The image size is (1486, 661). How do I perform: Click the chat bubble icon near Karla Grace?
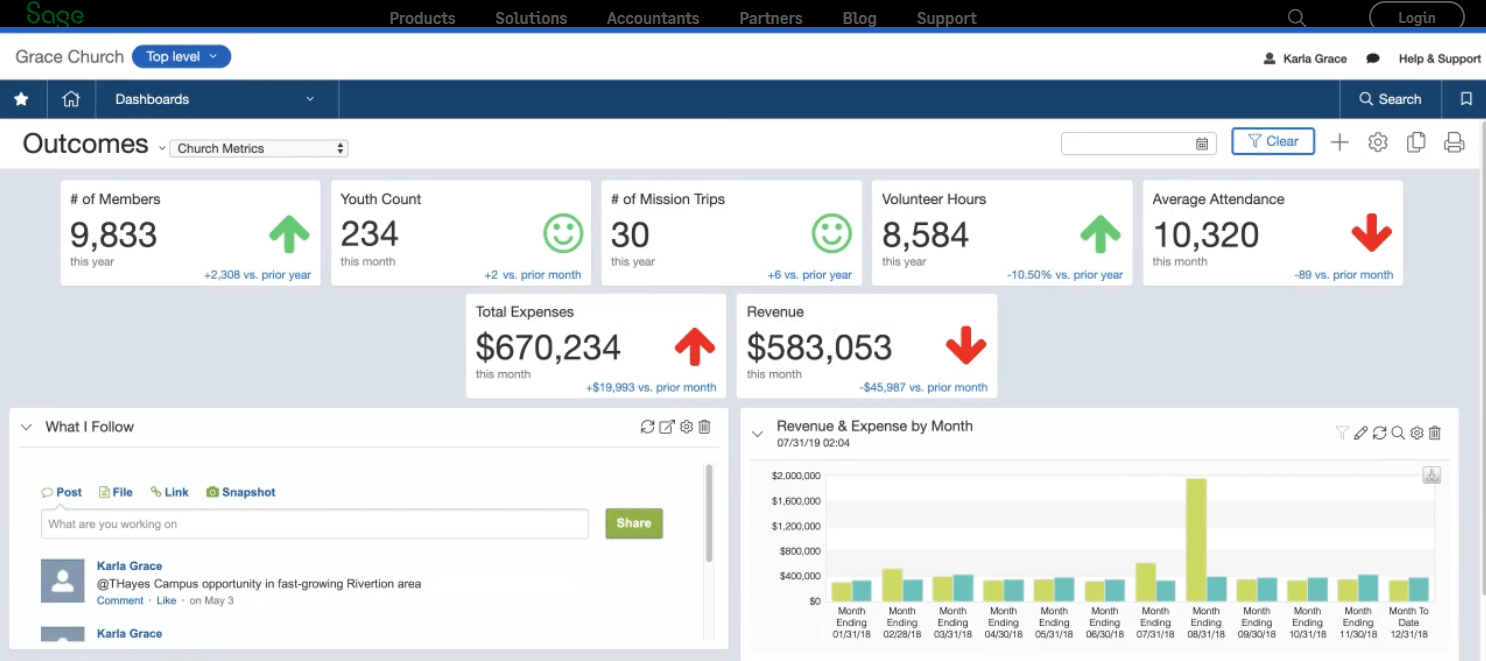point(1373,58)
